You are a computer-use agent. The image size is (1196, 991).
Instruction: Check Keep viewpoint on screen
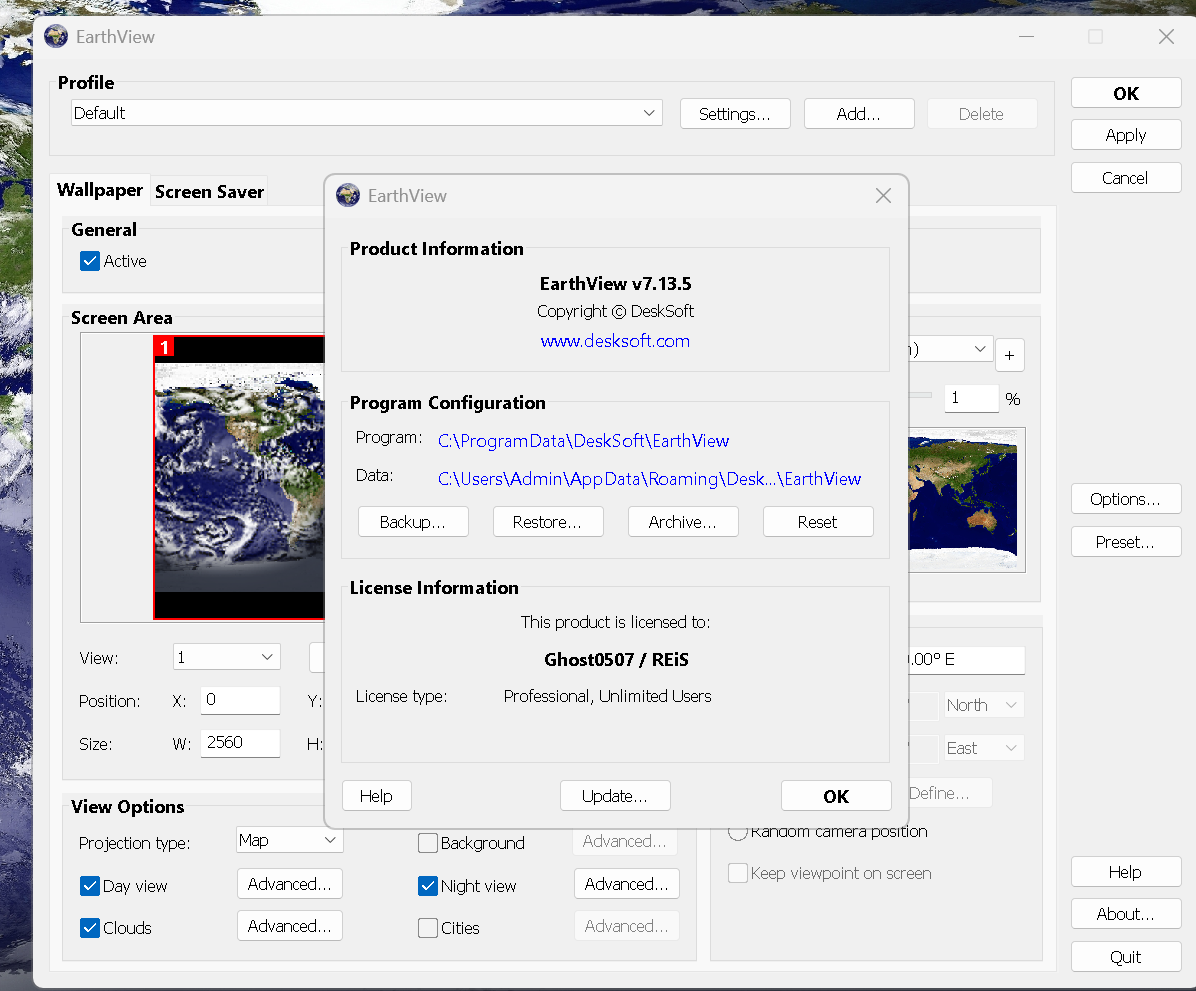[738, 873]
